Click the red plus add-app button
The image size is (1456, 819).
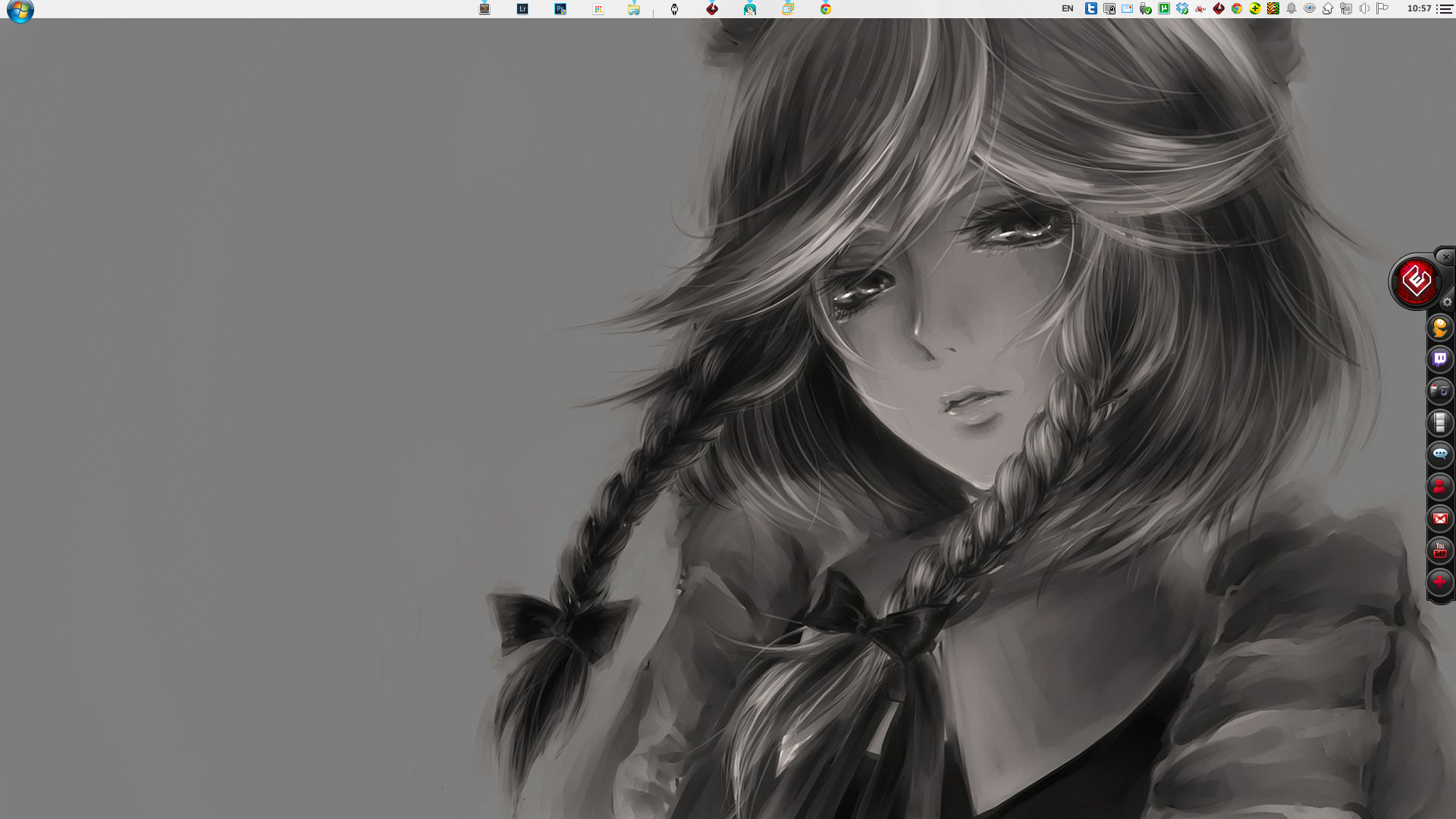point(1439,582)
